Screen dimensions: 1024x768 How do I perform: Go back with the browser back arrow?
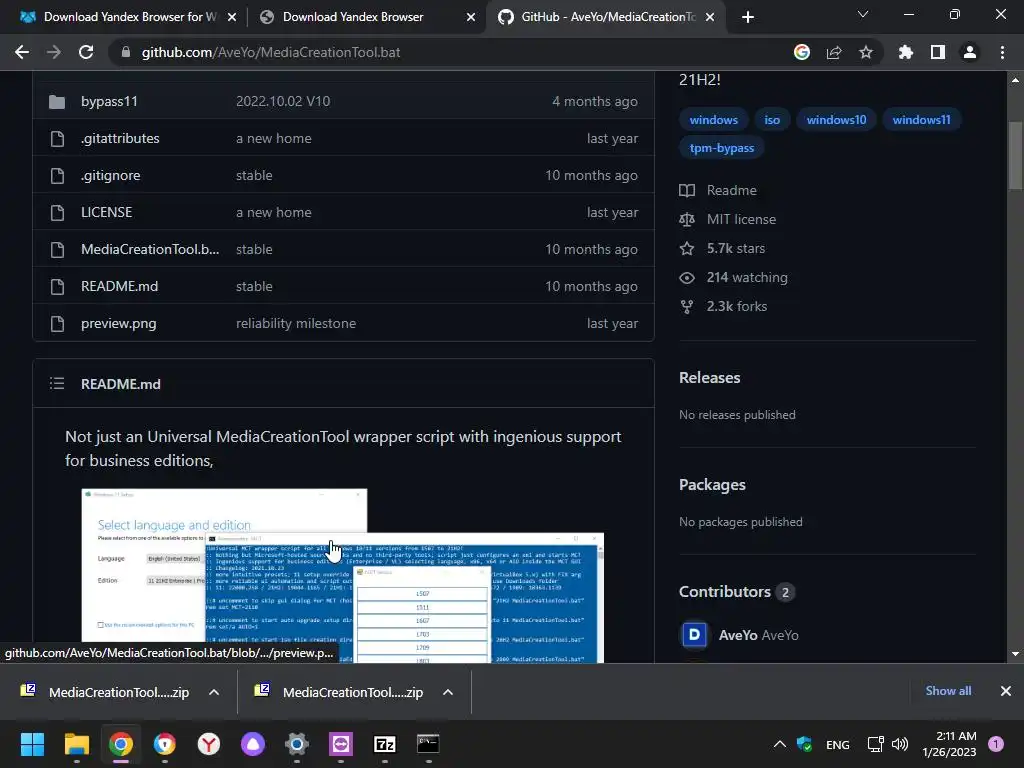pos(22,52)
